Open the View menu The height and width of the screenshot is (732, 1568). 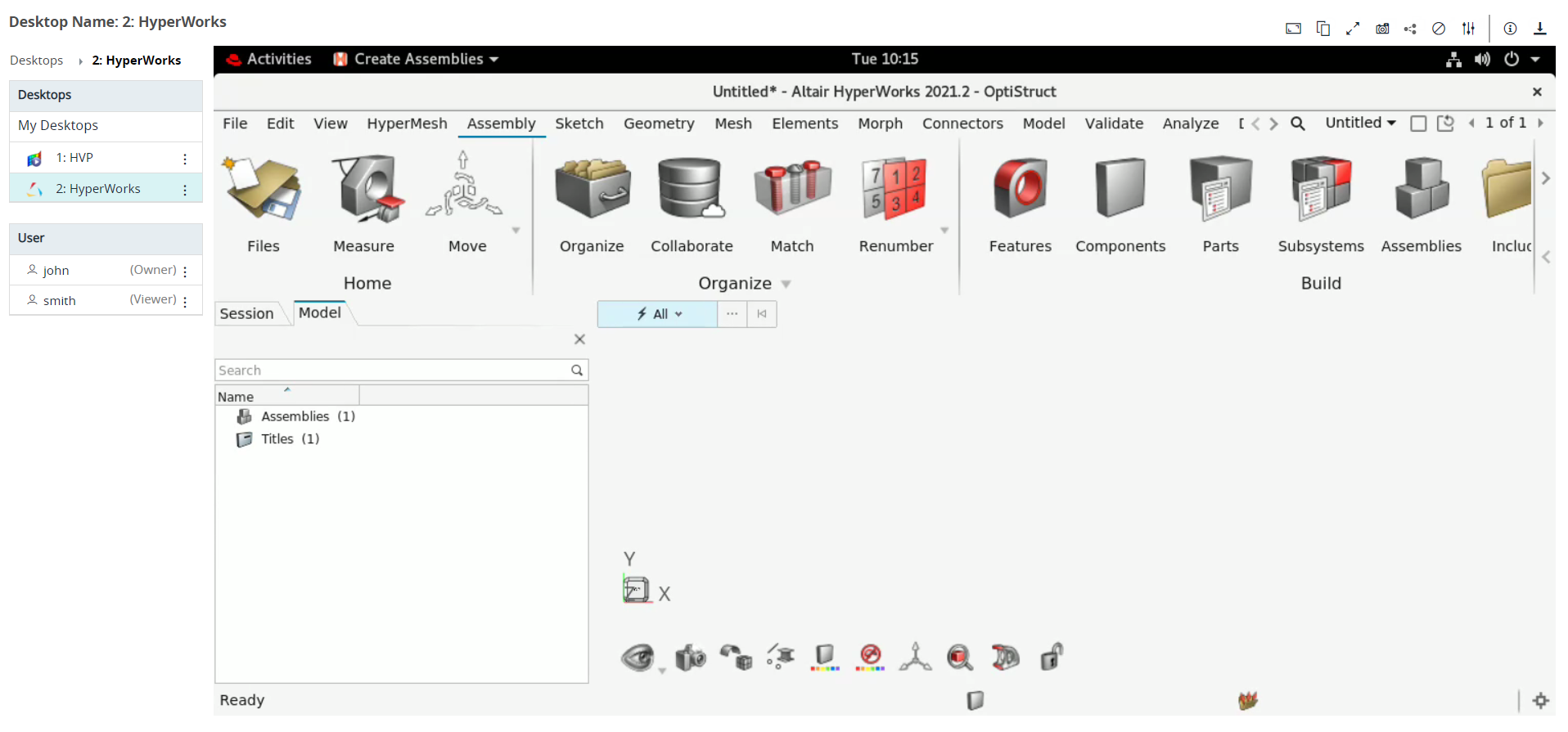330,123
